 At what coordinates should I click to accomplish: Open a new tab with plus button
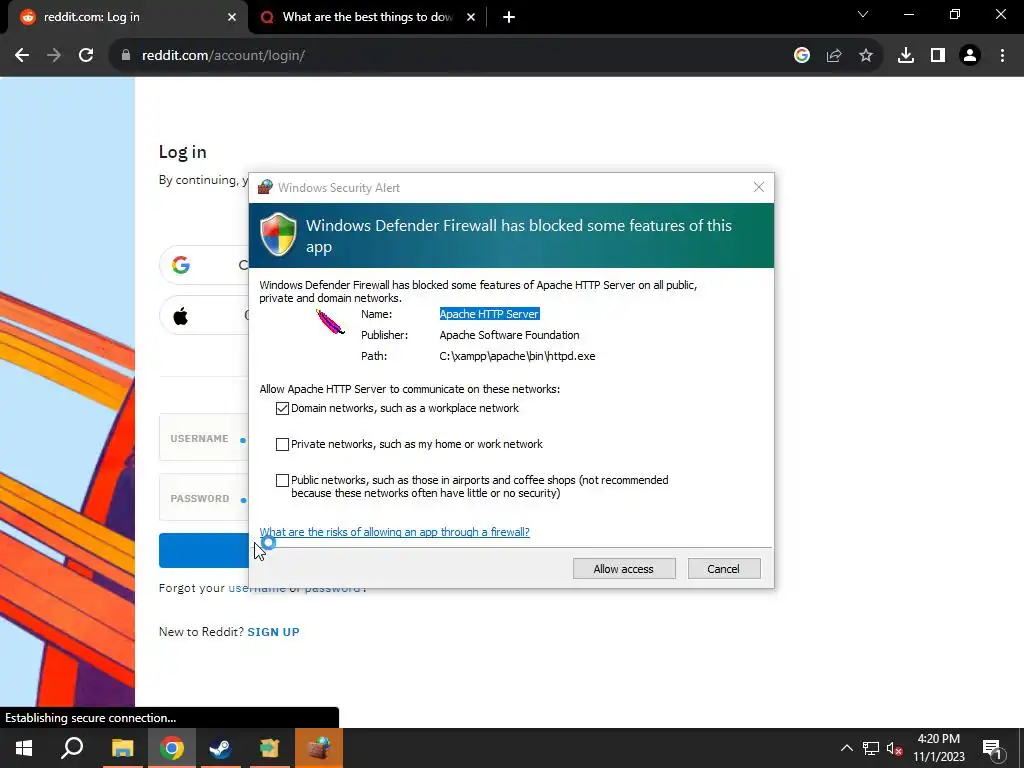[x=509, y=18]
